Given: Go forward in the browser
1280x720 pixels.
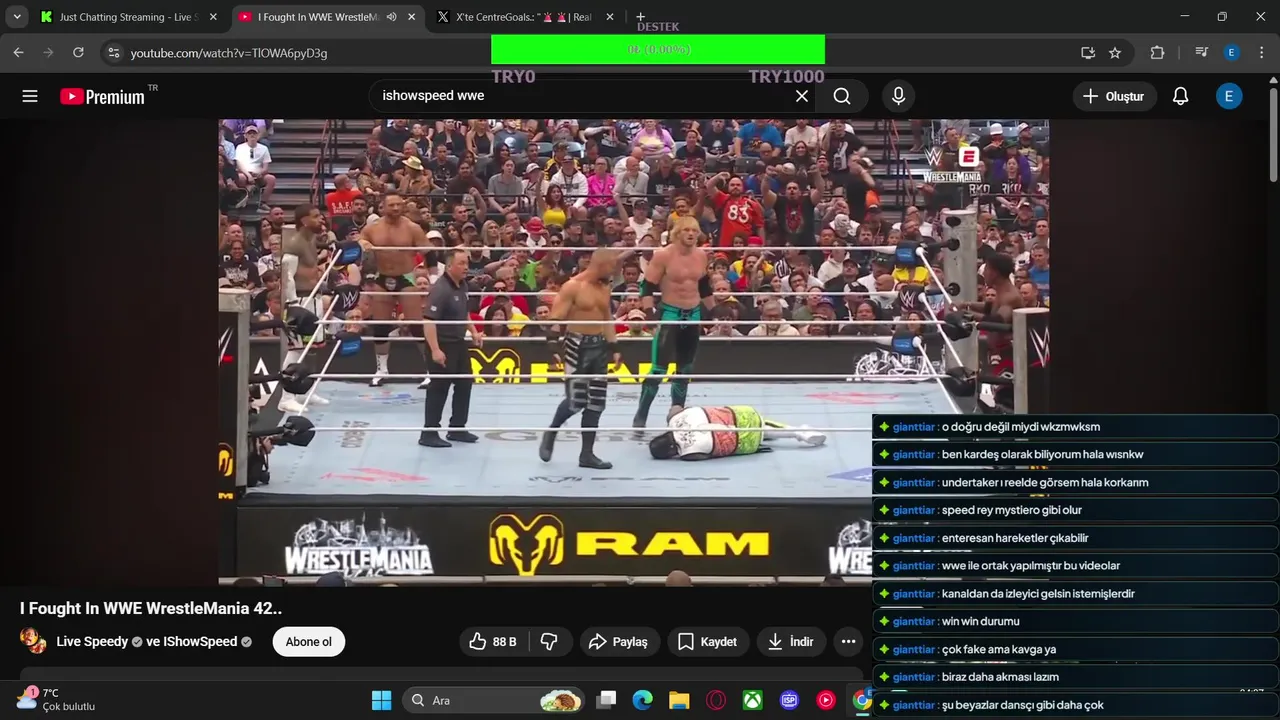Looking at the screenshot, I should pyautogui.click(x=48, y=52).
